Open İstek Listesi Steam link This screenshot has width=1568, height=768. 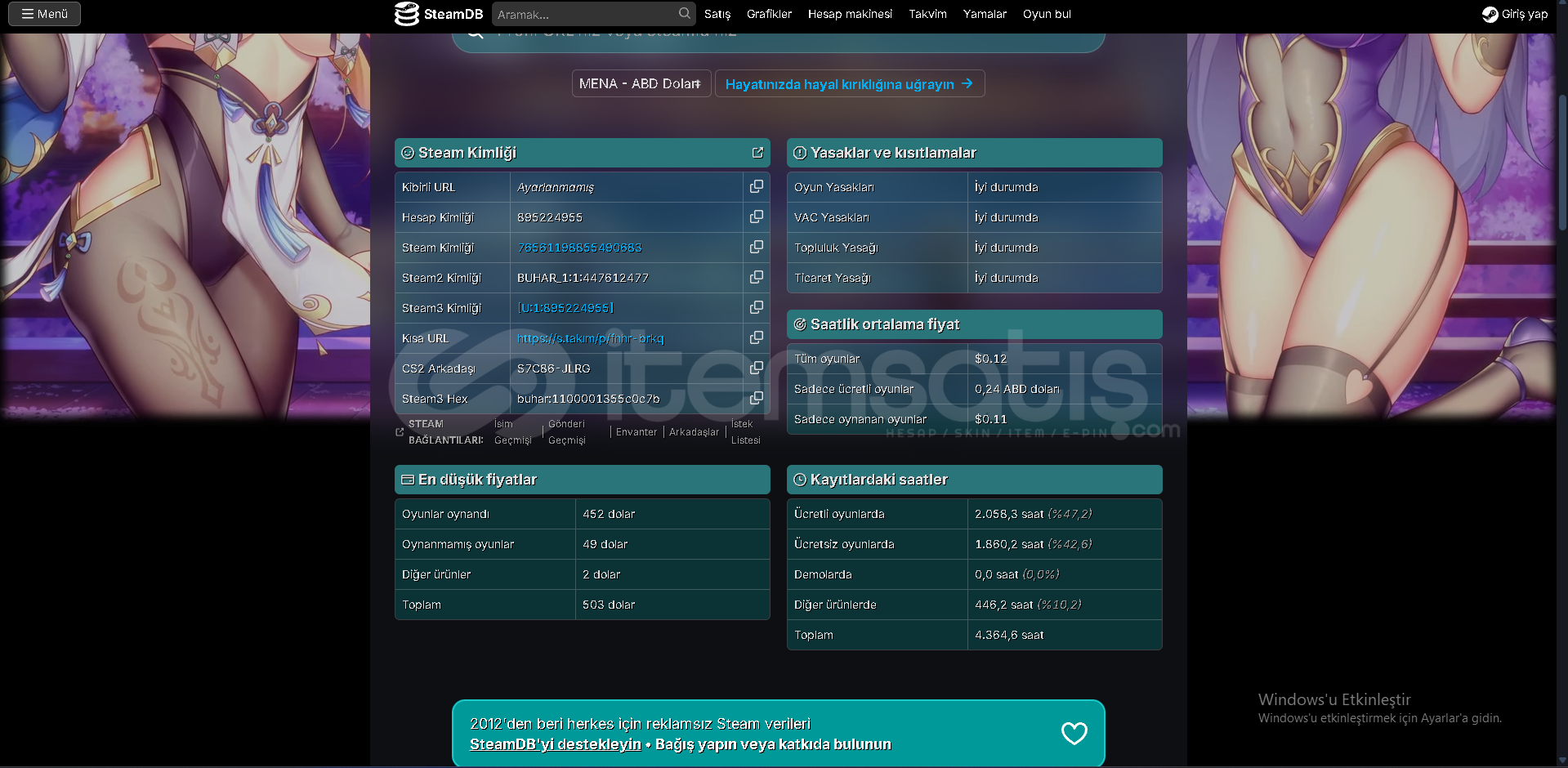coord(745,432)
